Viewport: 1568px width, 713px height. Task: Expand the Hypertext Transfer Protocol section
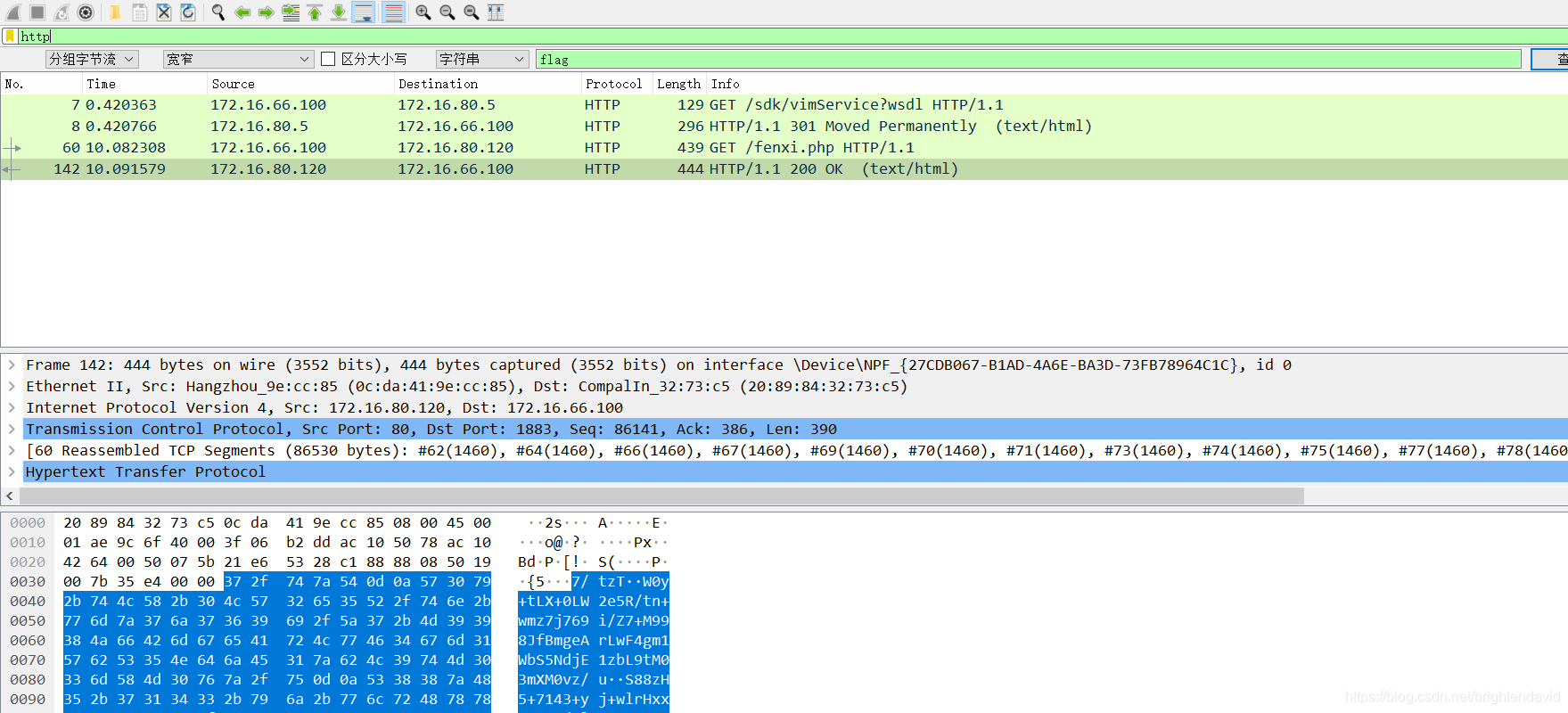pos(12,471)
